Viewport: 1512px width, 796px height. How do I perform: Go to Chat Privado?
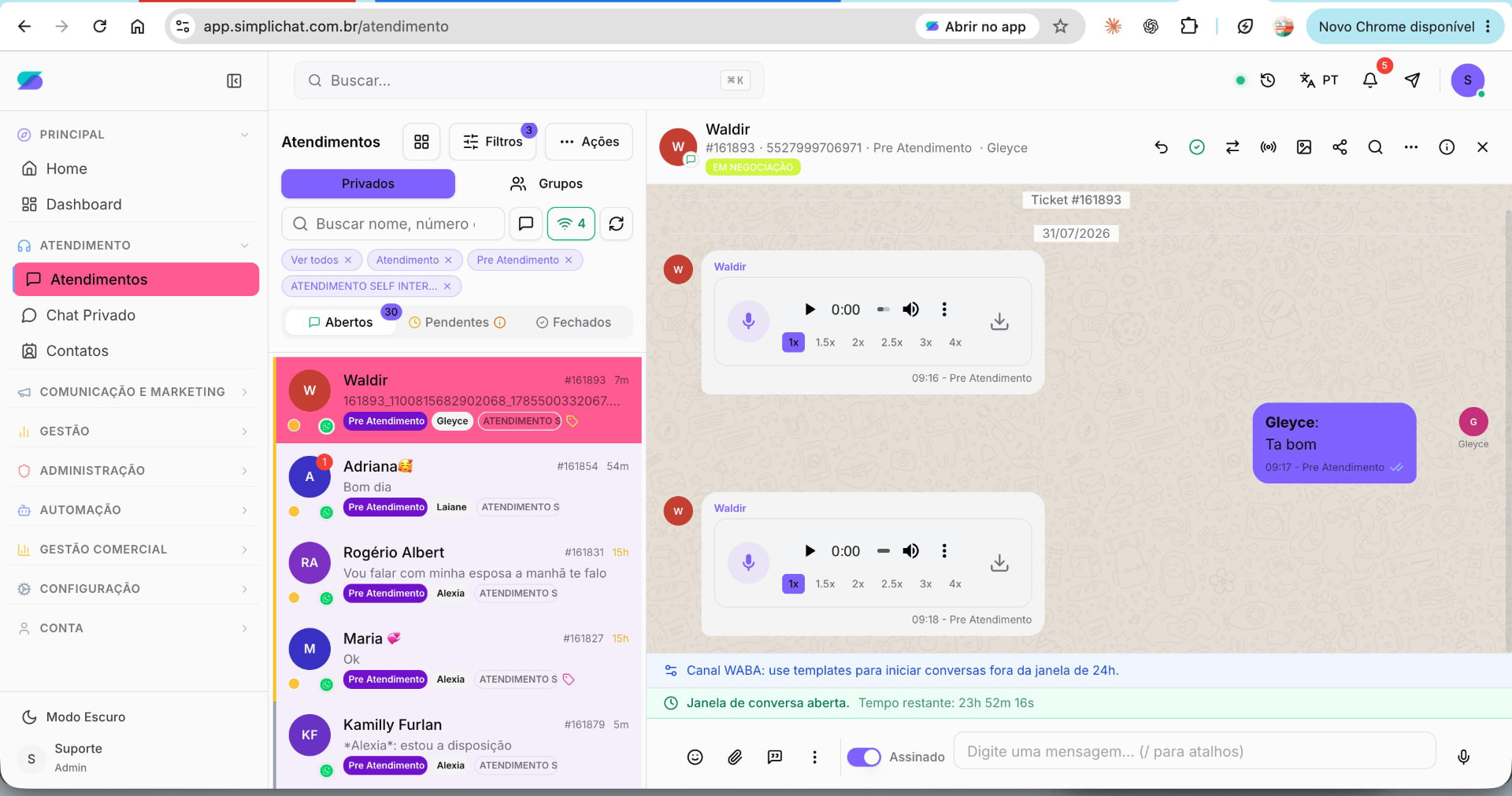click(135, 315)
